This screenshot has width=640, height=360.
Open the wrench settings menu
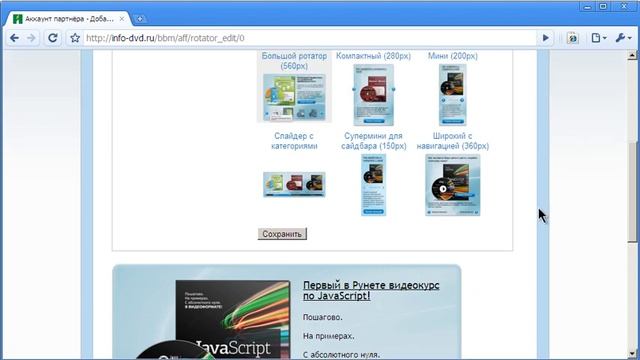pyautogui.click(x=623, y=38)
